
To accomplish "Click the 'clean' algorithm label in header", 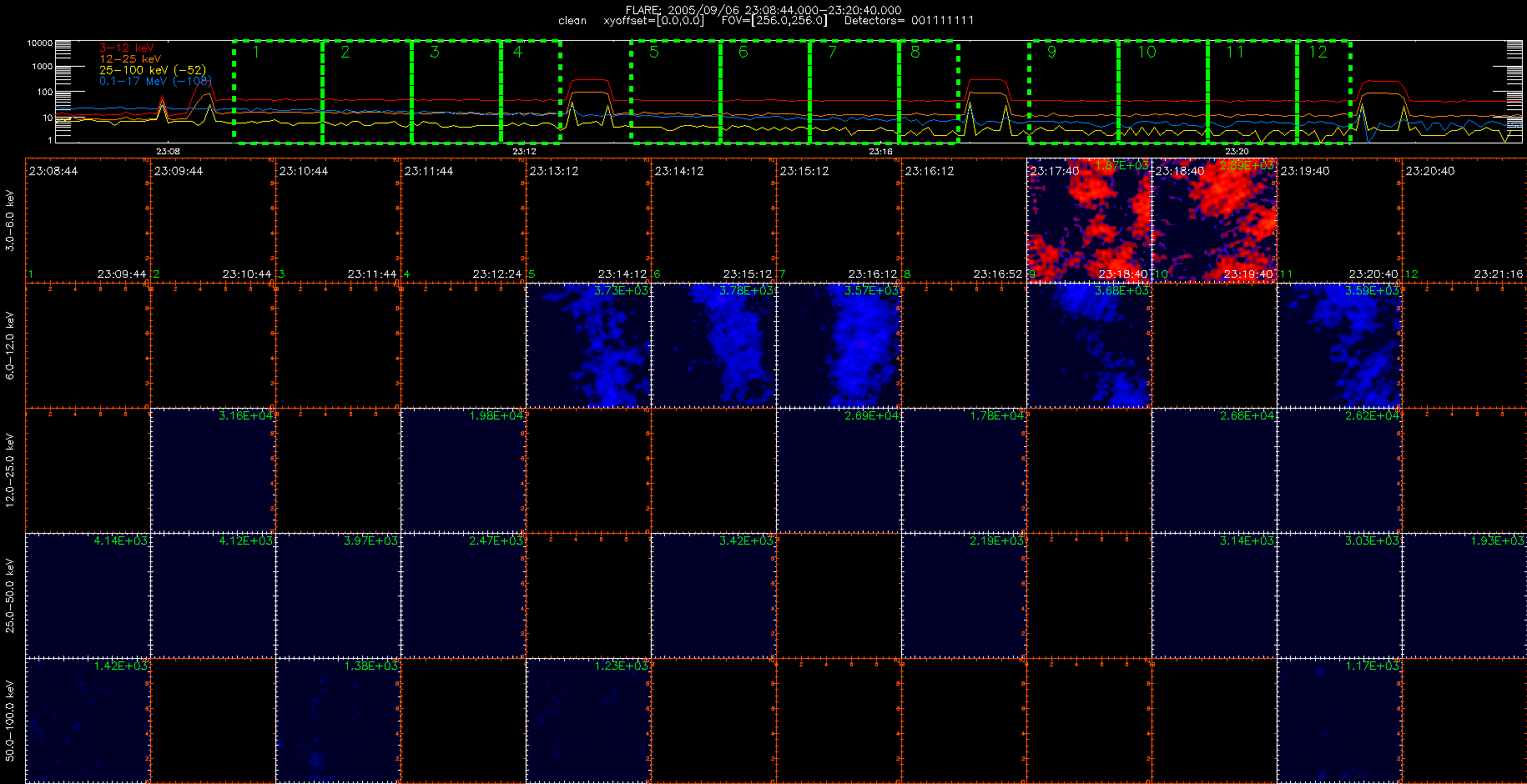I will pos(572,21).
